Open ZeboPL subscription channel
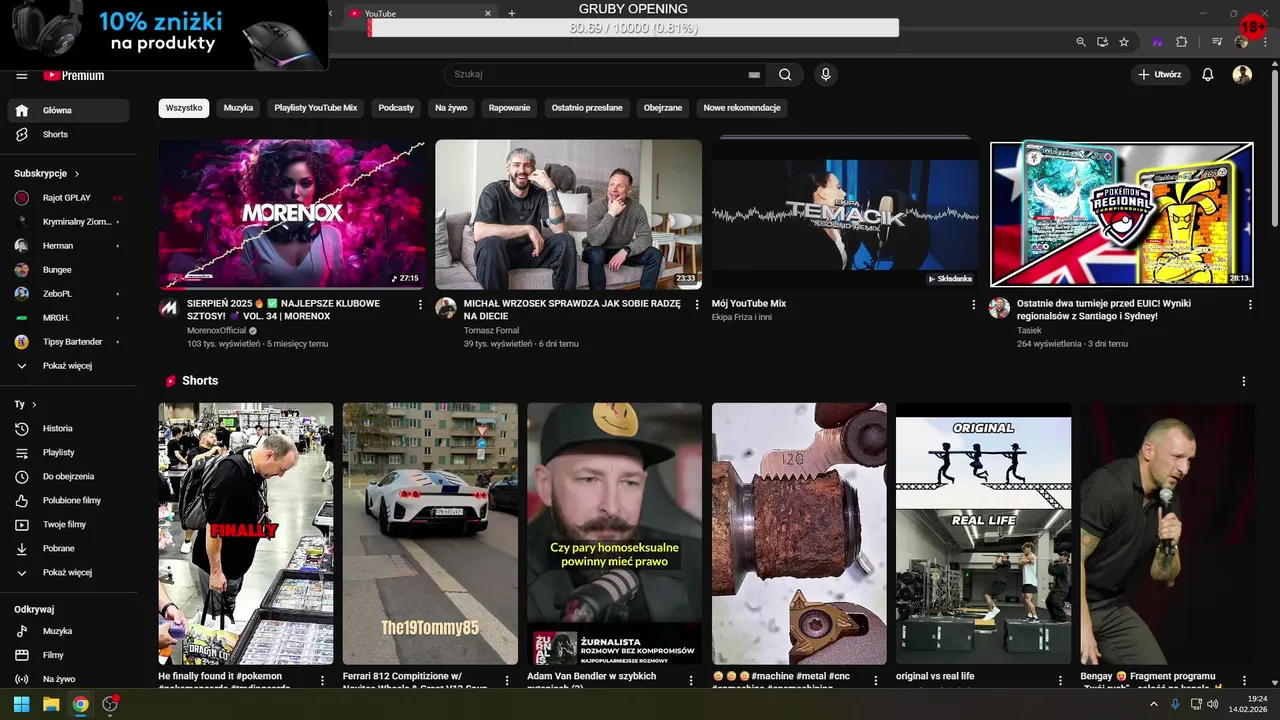Viewport: 1280px width, 720px height. [x=69, y=294]
